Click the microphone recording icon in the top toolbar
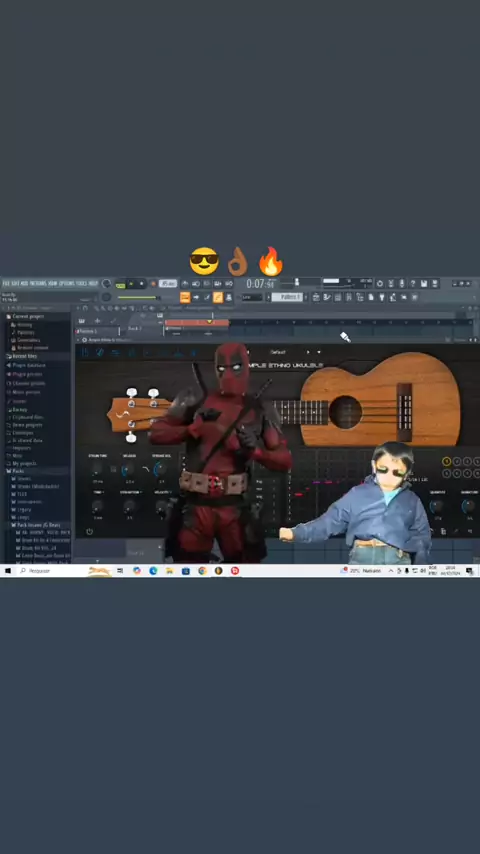 click(x=402, y=284)
